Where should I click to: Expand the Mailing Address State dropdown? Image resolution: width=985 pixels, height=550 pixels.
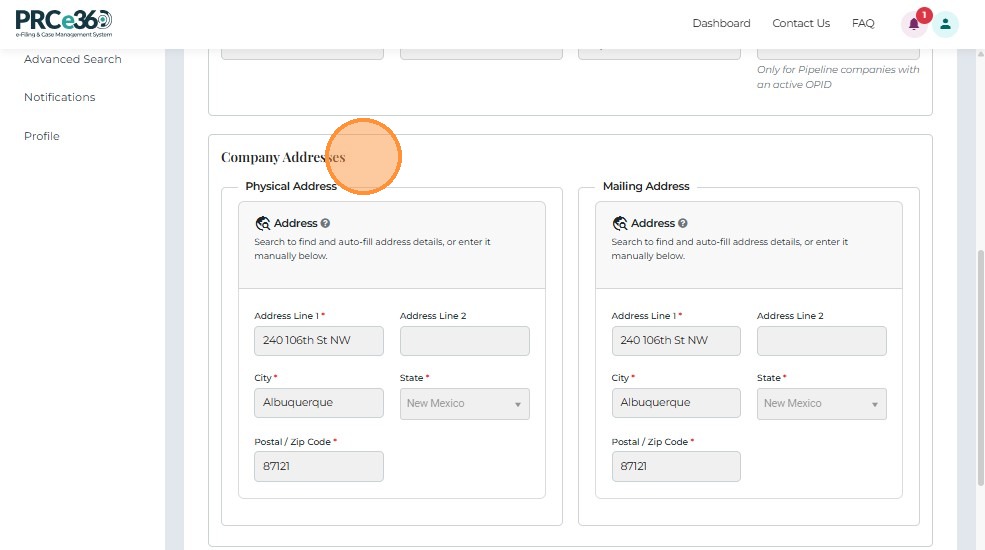point(822,404)
